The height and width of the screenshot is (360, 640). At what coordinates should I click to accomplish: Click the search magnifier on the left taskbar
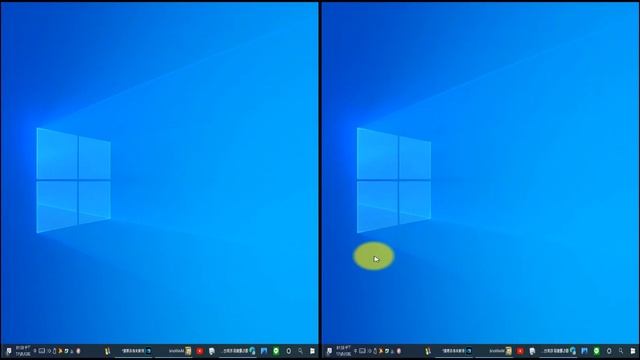[x=300, y=351]
